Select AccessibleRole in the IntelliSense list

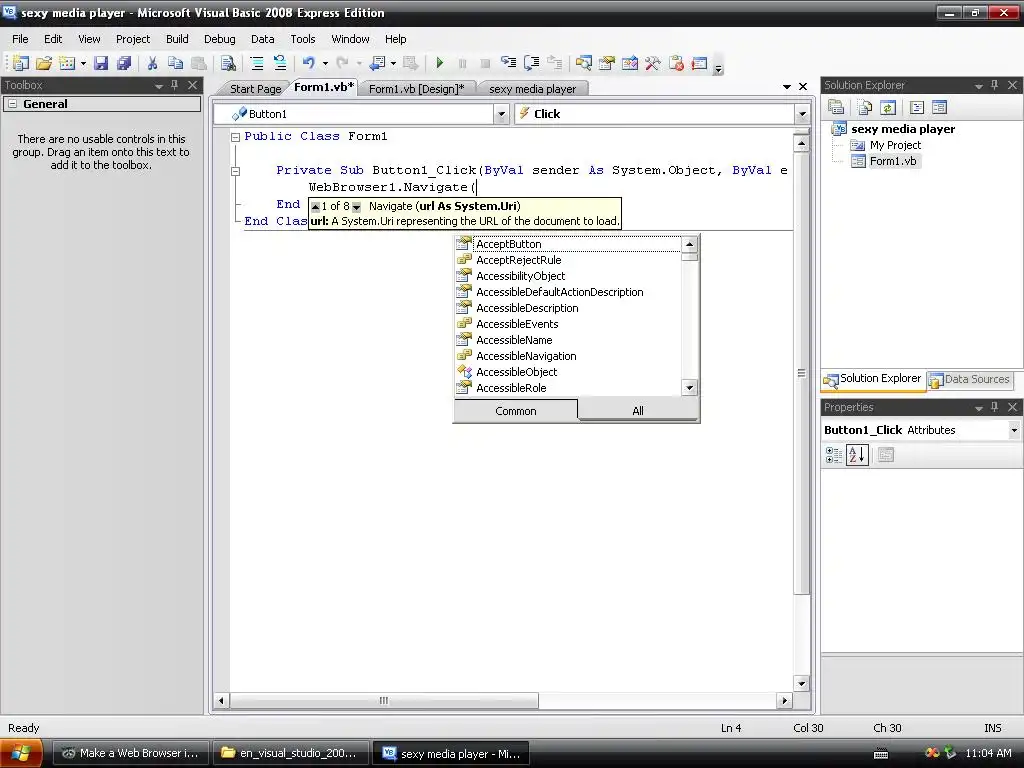pos(568,388)
